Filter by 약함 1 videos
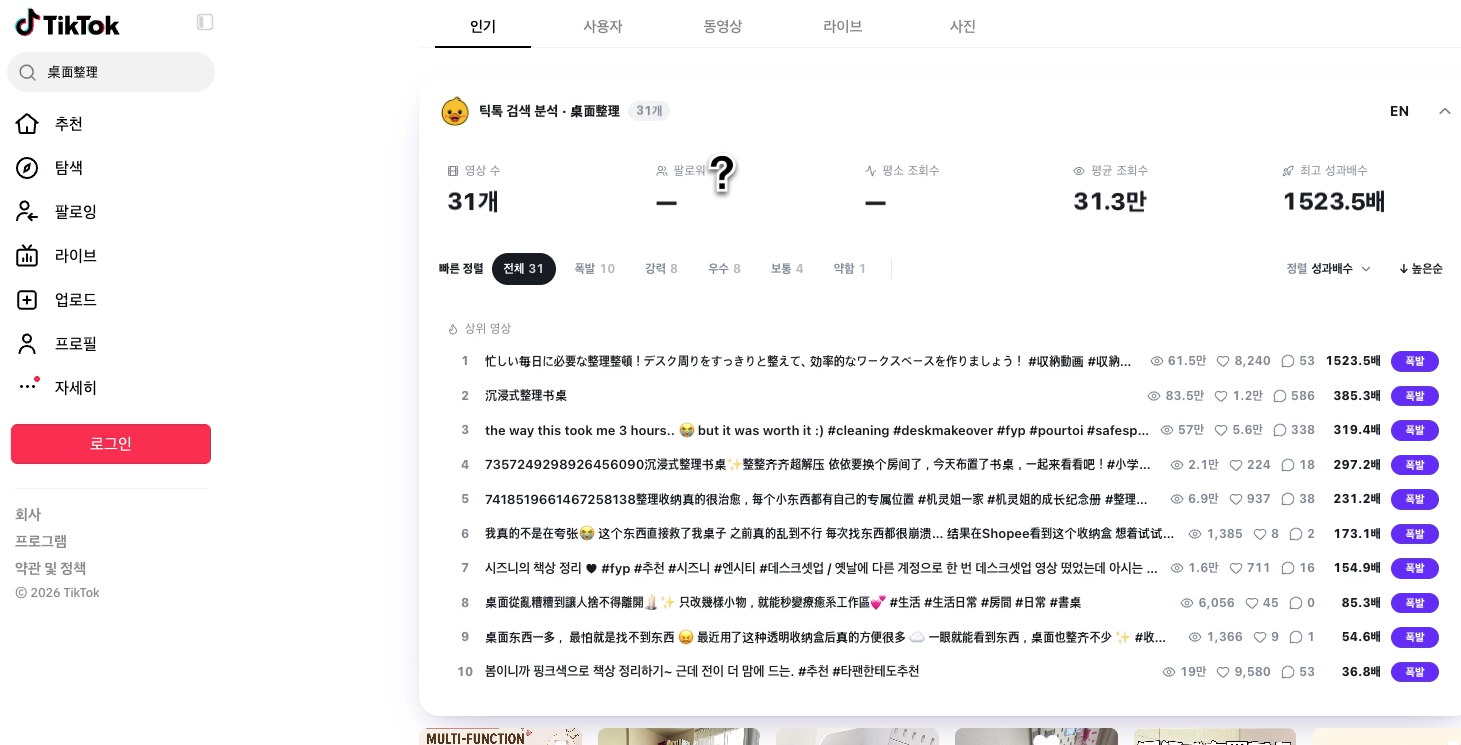Image resolution: width=1461 pixels, height=745 pixels. point(850,269)
